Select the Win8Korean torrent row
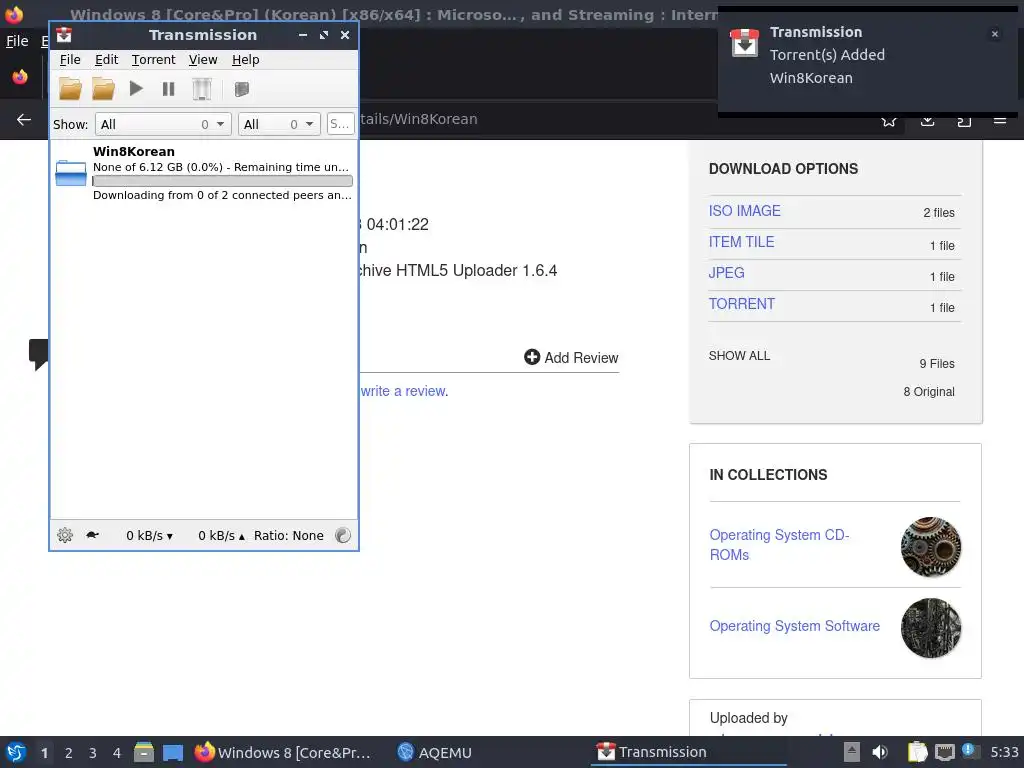This screenshot has height=768, width=1024. [x=204, y=173]
